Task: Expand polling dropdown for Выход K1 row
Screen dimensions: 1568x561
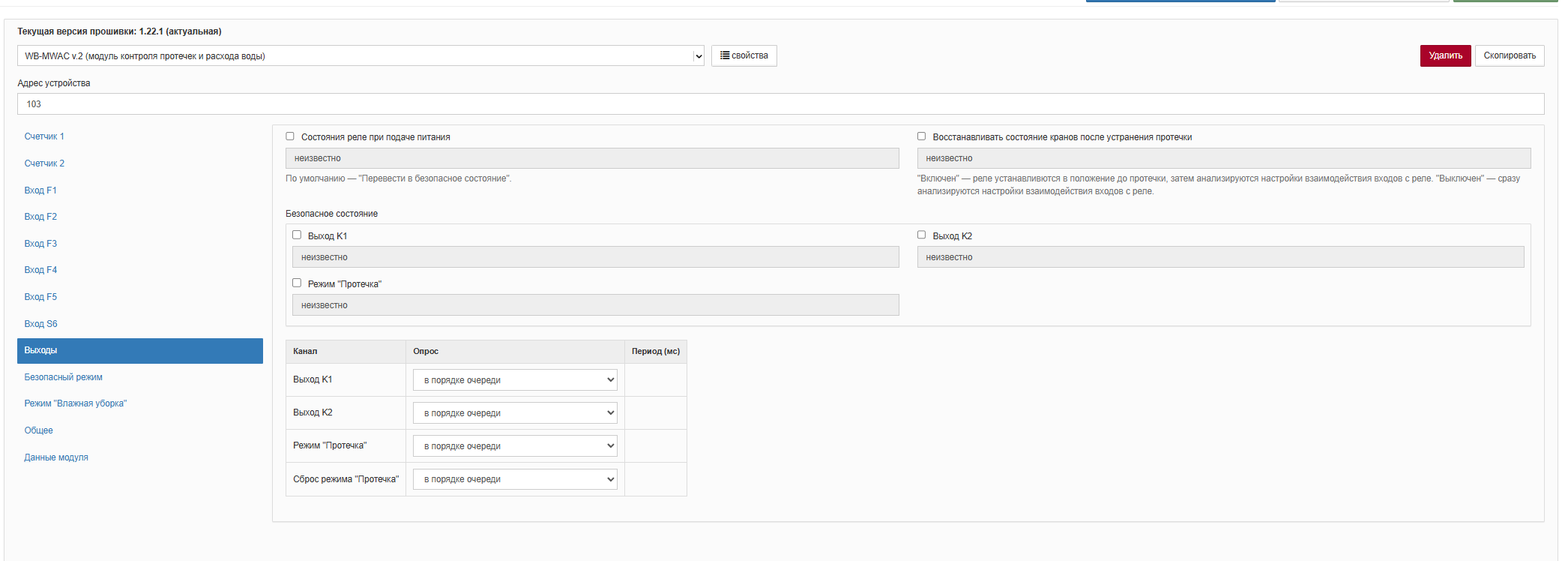Action: (x=515, y=380)
